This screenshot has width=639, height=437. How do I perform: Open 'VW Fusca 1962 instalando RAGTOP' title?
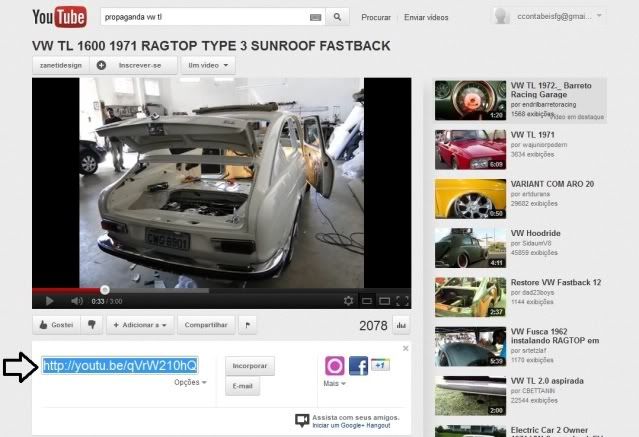[555, 336]
